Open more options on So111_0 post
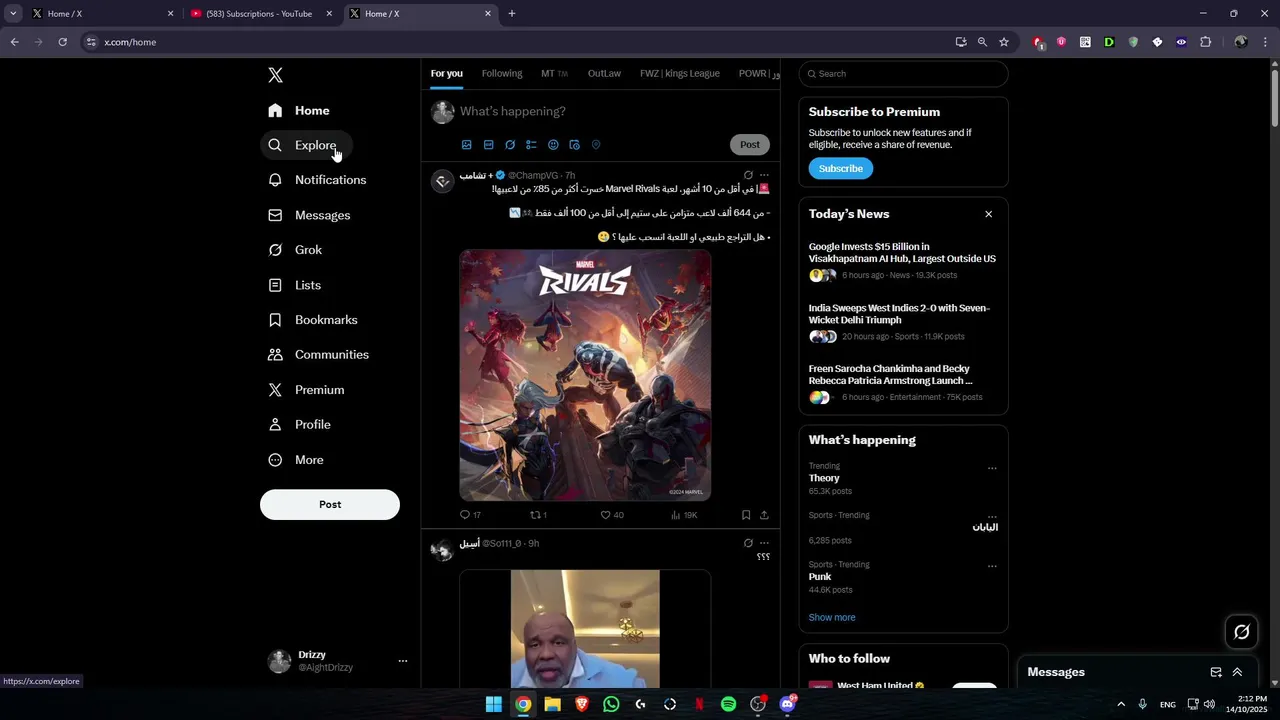1280x720 pixels. click(x=764, y=543)
